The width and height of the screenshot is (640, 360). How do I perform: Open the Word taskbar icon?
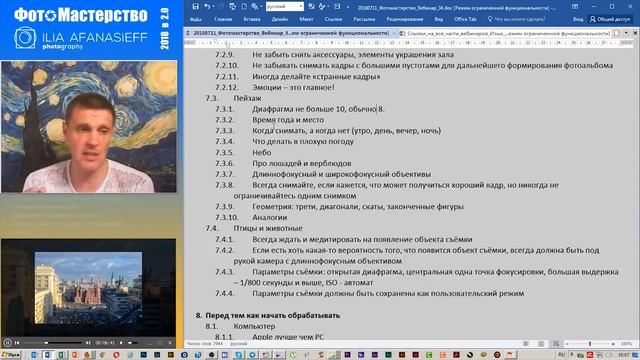tap(48, 355)
